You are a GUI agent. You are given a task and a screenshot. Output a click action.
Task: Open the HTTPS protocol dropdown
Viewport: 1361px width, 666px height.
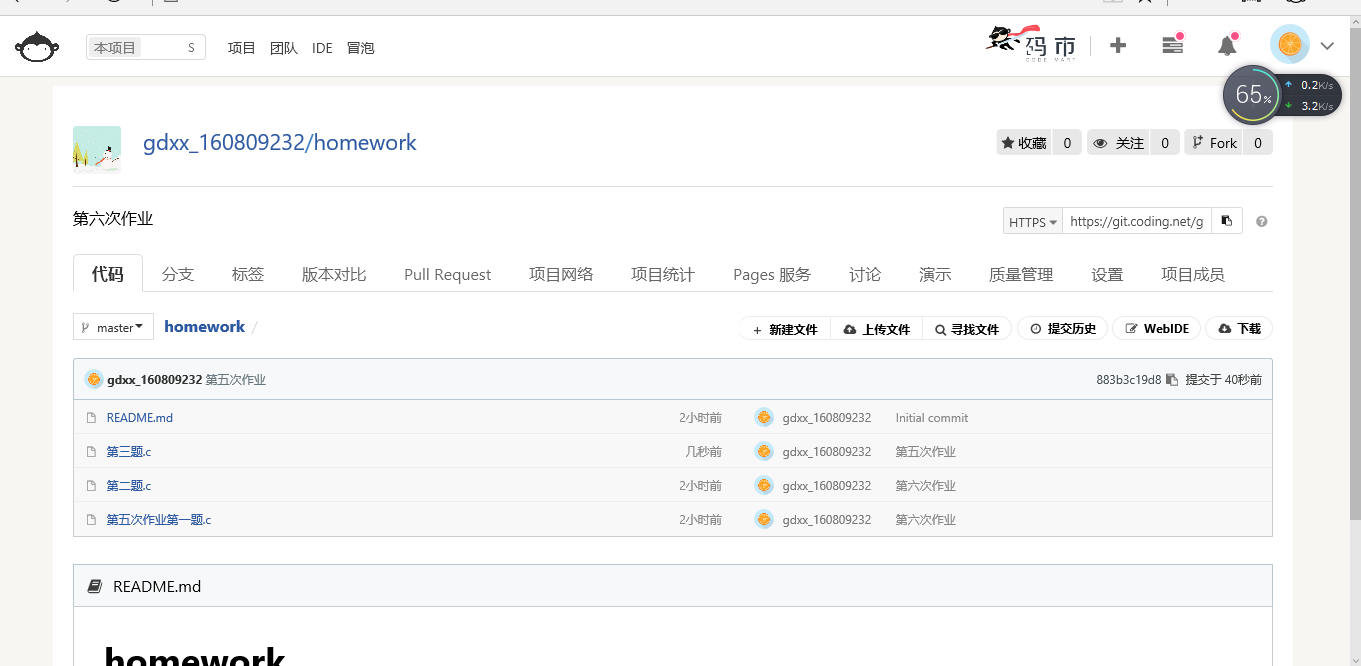pyautogui.click(x=1033, y=222)
